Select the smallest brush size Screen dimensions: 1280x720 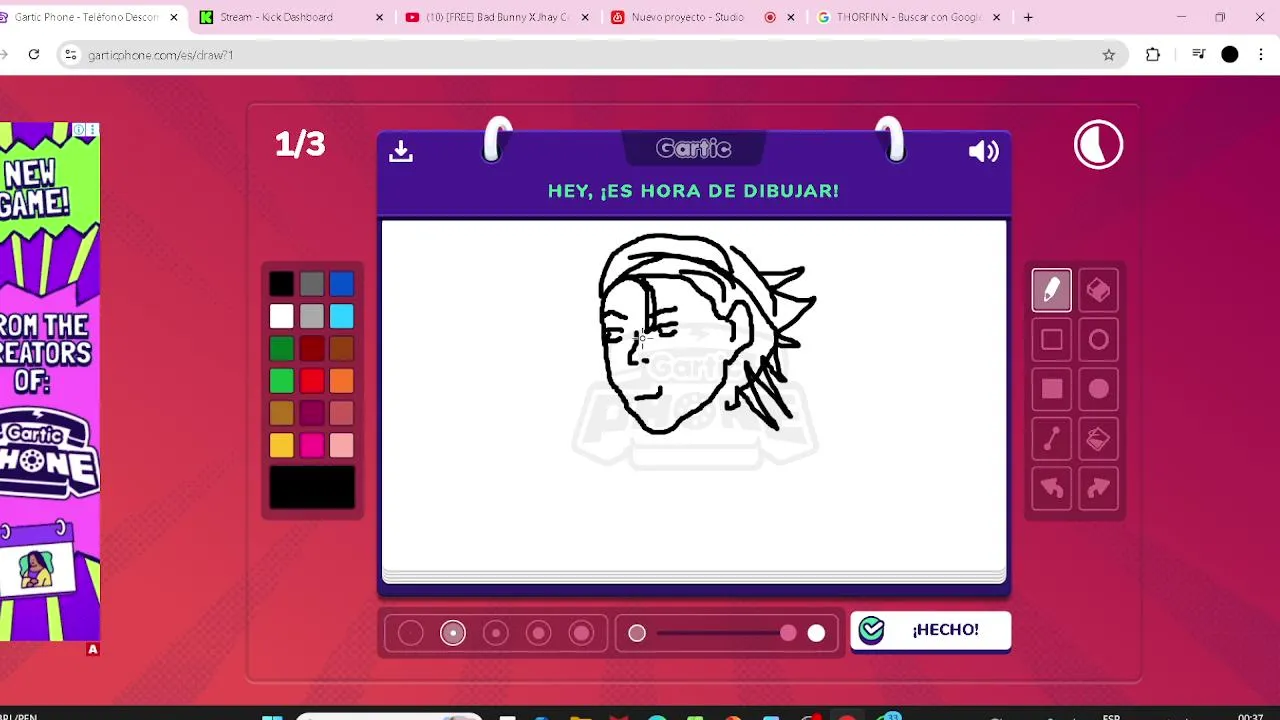(410, 633)
